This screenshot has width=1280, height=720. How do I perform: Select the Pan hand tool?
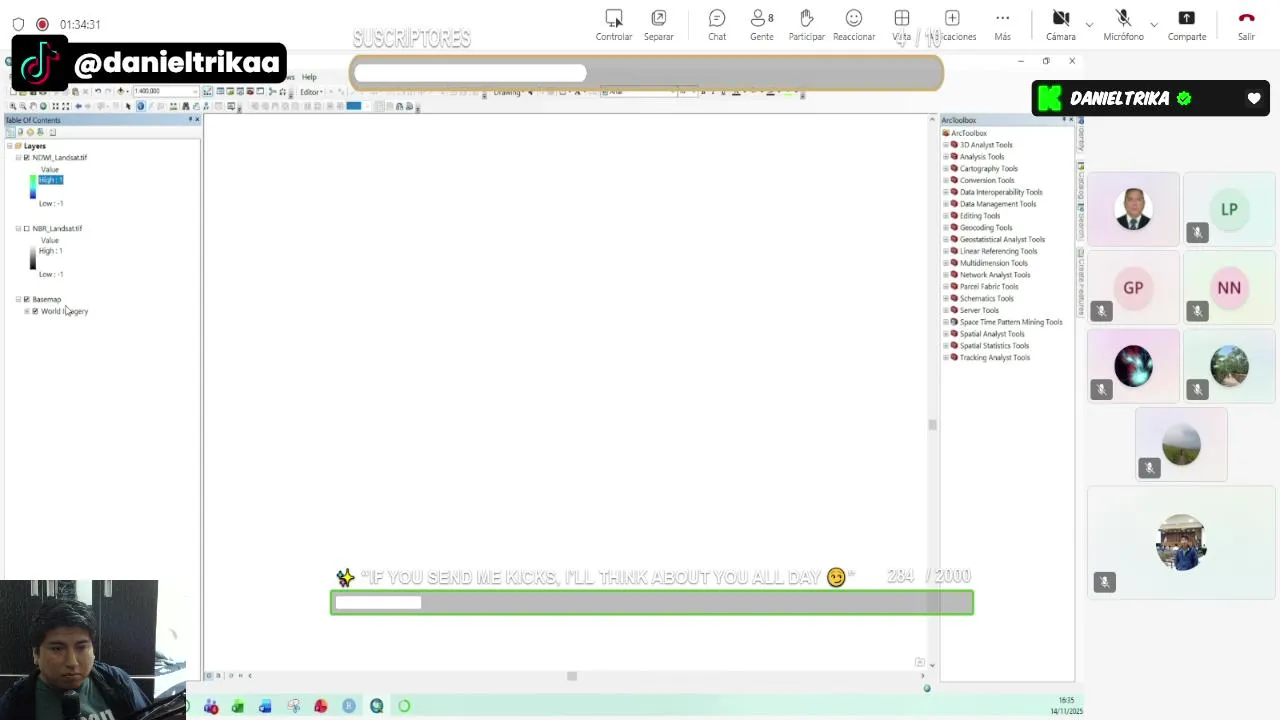pos(33,106)
